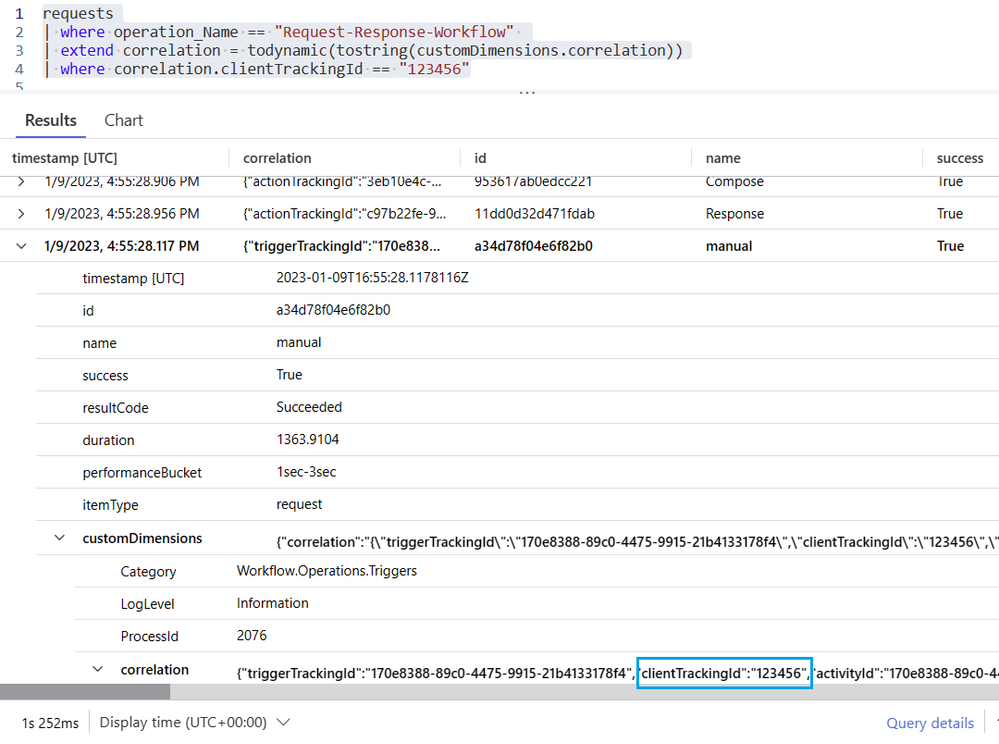The image size is (999, 744).
Task: Open the Query details link
Action: [x=930, y=723]
